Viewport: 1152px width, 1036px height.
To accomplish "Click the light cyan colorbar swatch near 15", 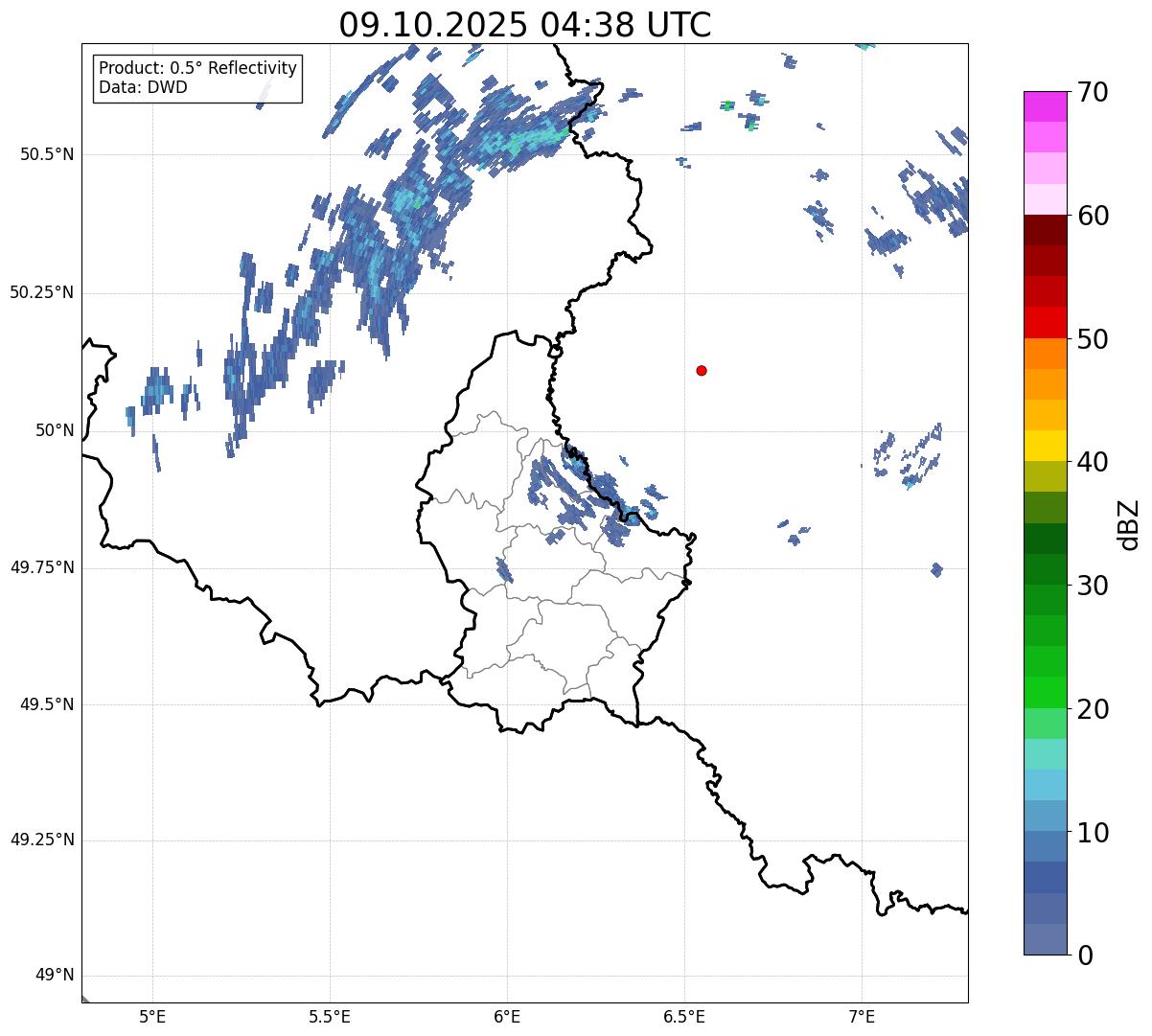I will (x=1045, y=754).
